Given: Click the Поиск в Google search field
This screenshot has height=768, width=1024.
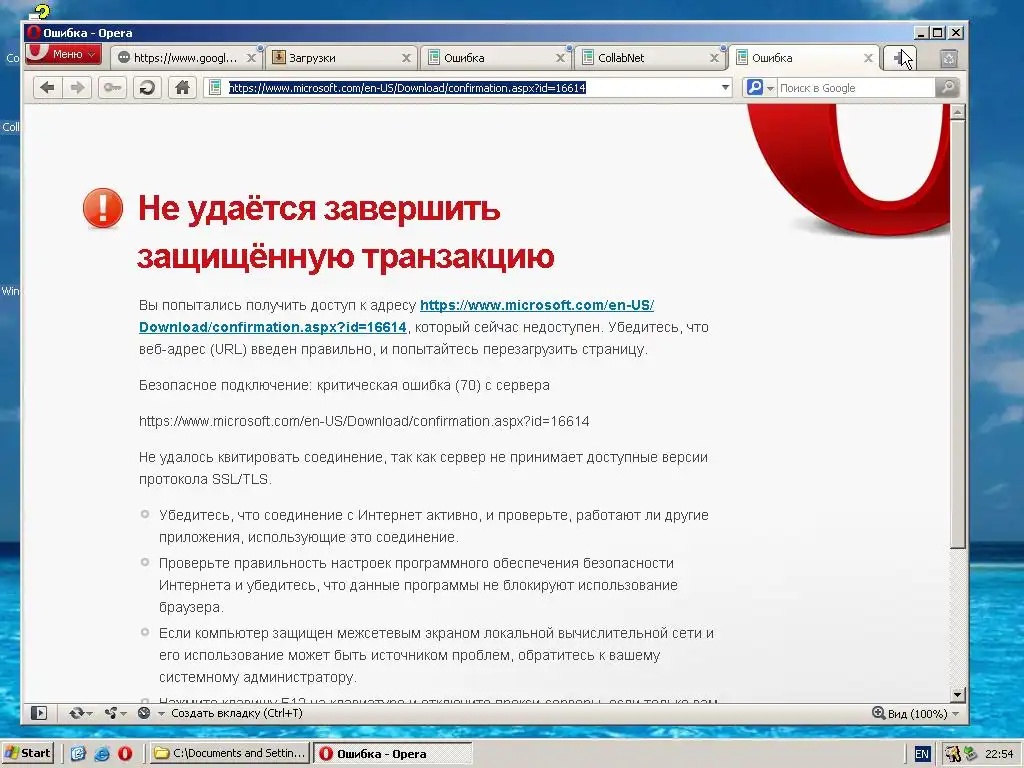Looking at the screenshot, I should click(856, 88).
